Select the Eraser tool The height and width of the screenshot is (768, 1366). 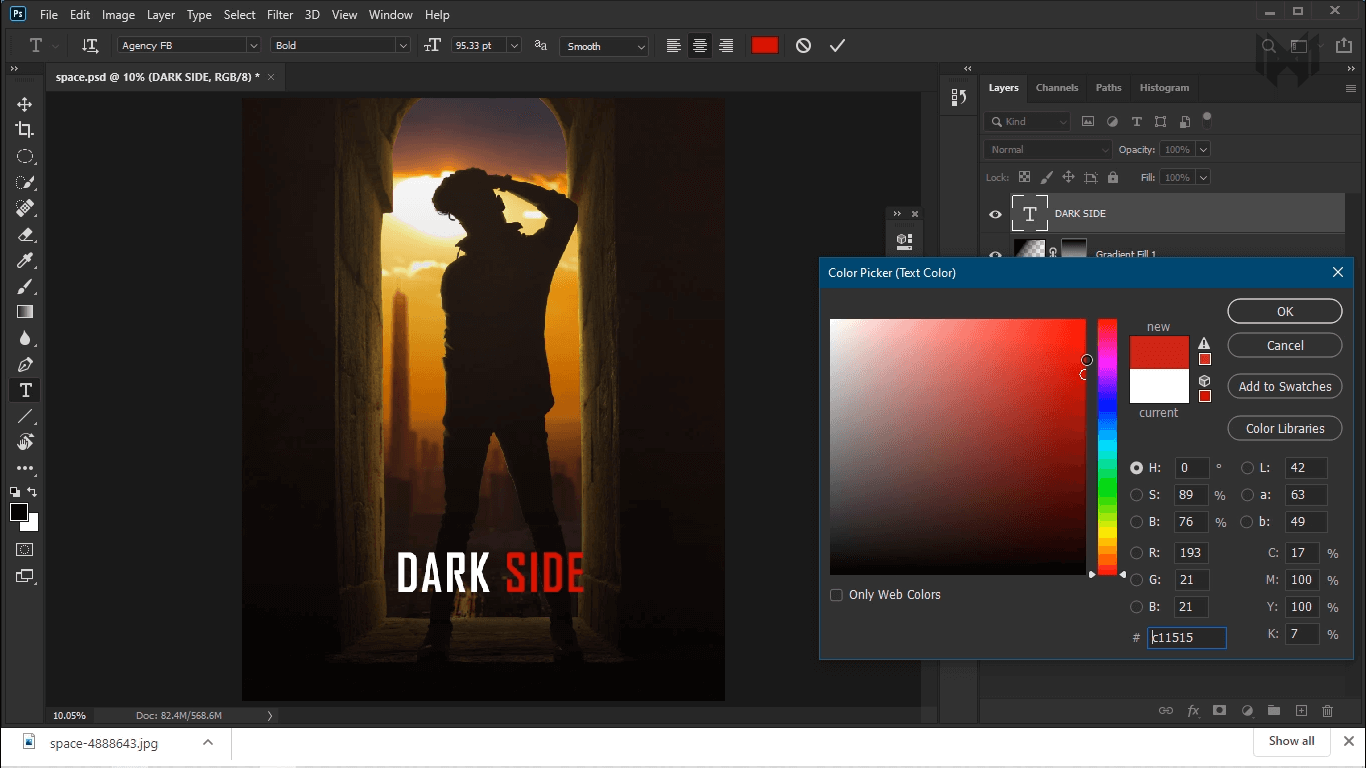point(25,234)
